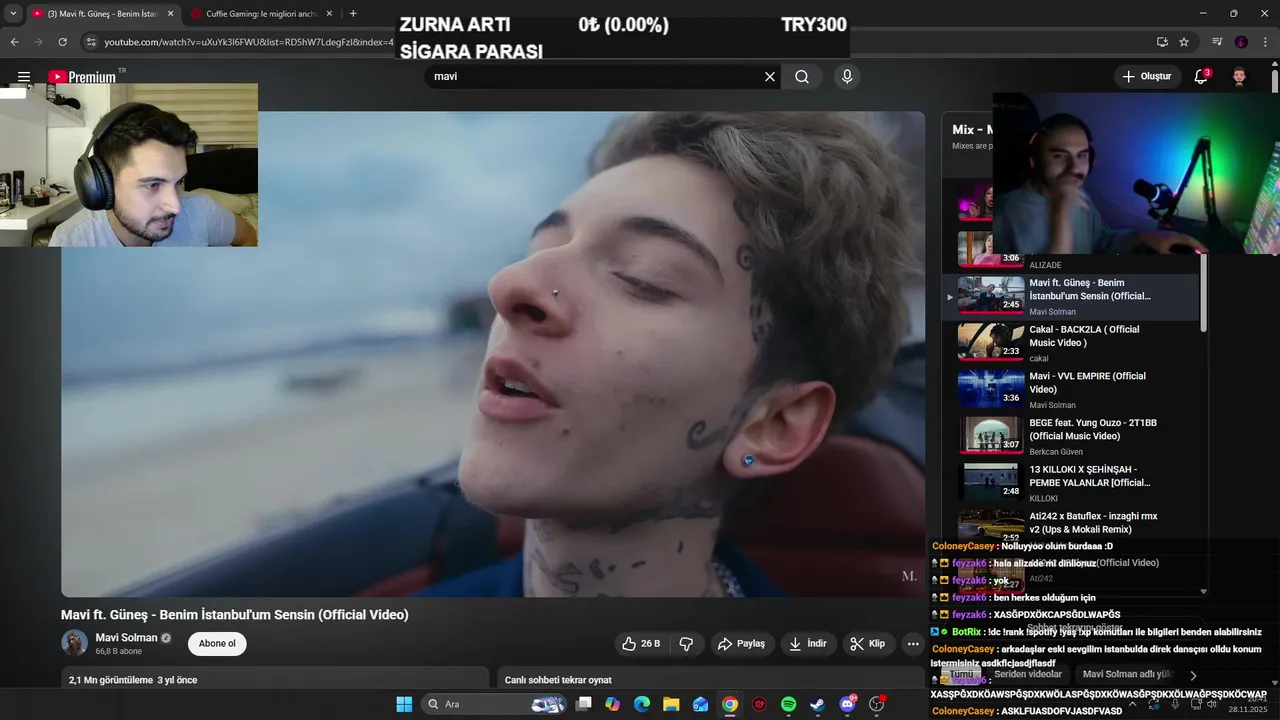Start voice search with the microphone icon
Viewport: 1280px width, 720px height.
[847, 77]
